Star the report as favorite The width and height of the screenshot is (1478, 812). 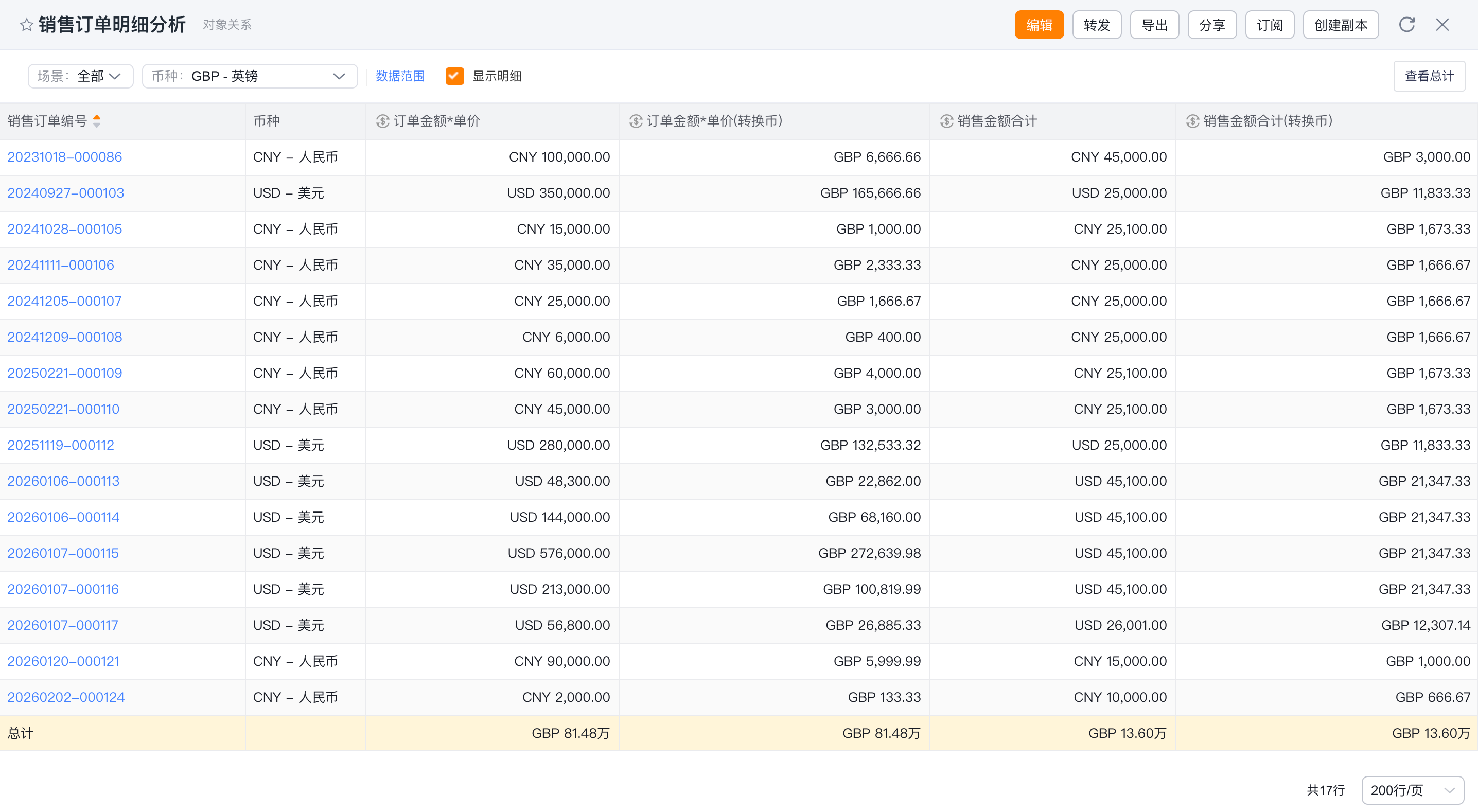26,25
